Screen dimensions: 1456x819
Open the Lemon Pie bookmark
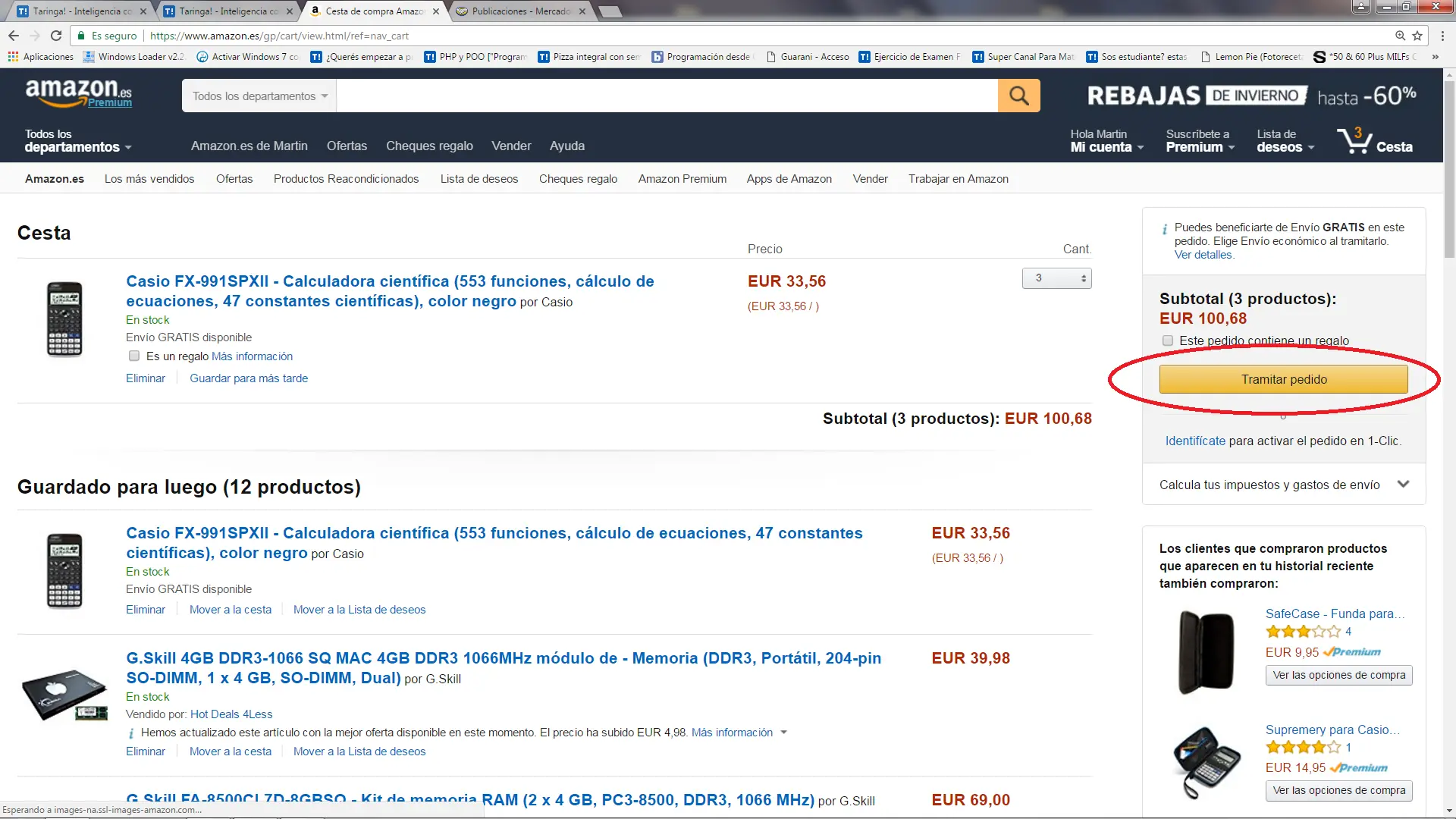click(1251, 57)
